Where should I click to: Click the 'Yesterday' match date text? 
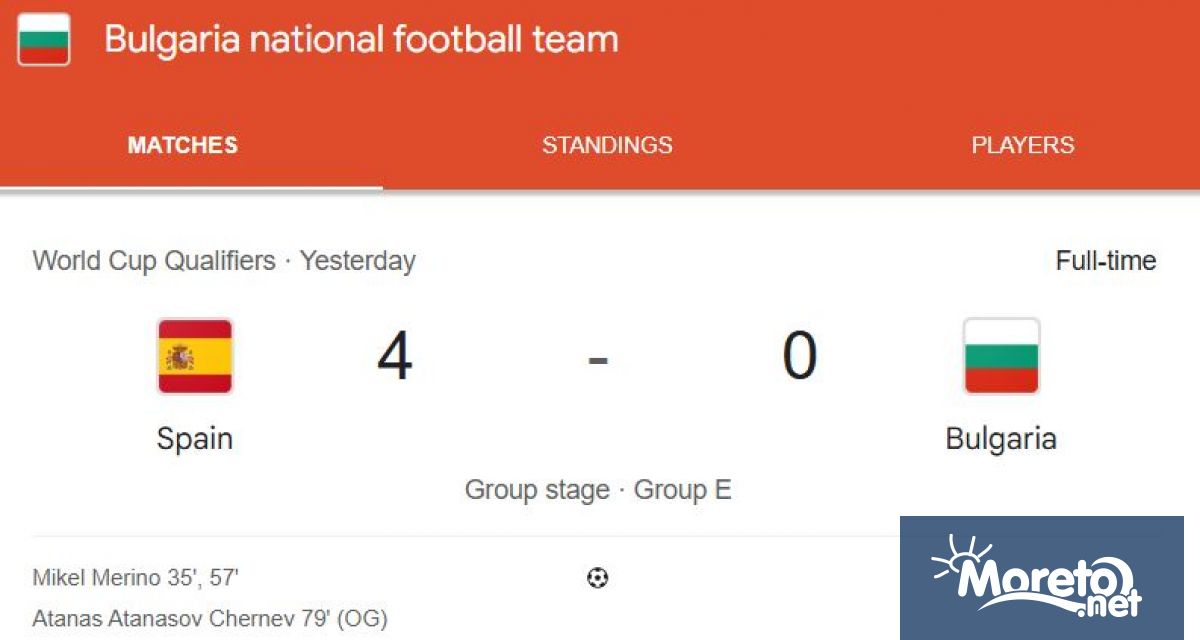point(358,261)
